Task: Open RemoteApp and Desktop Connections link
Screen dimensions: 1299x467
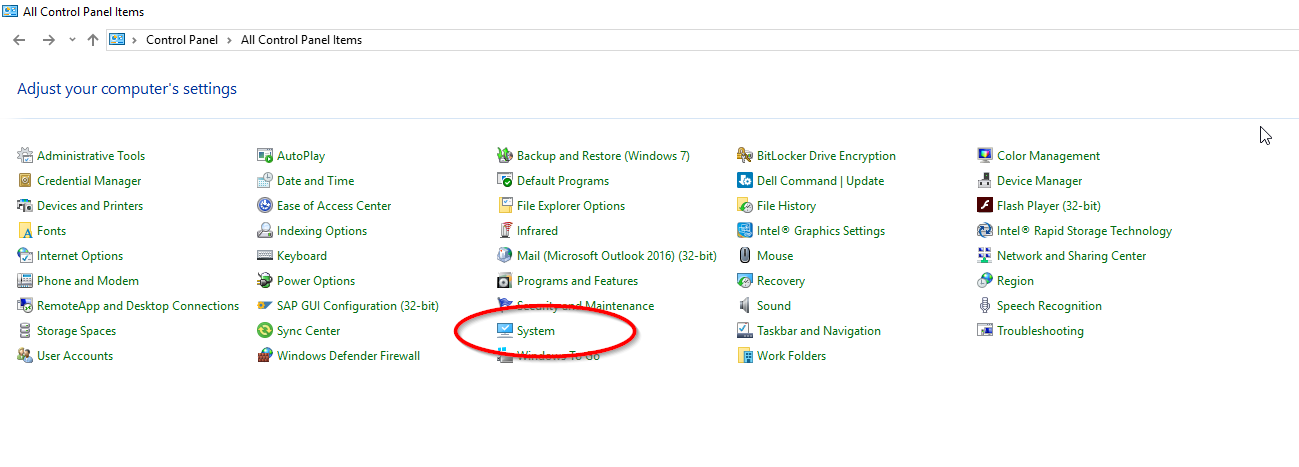Action: tap(138, 306)
